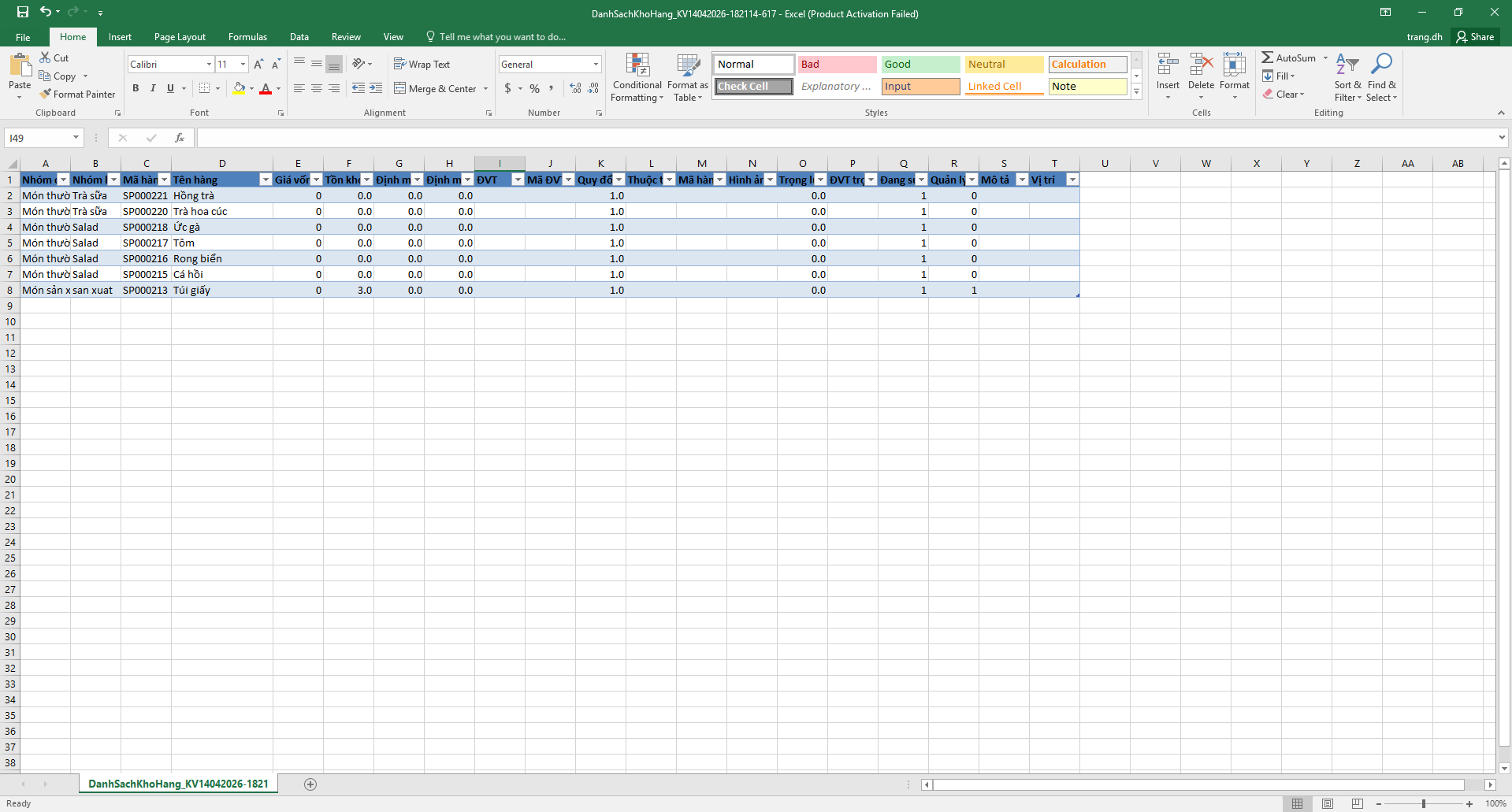
Task: Copy the selected cells
Action: (58, 76)
